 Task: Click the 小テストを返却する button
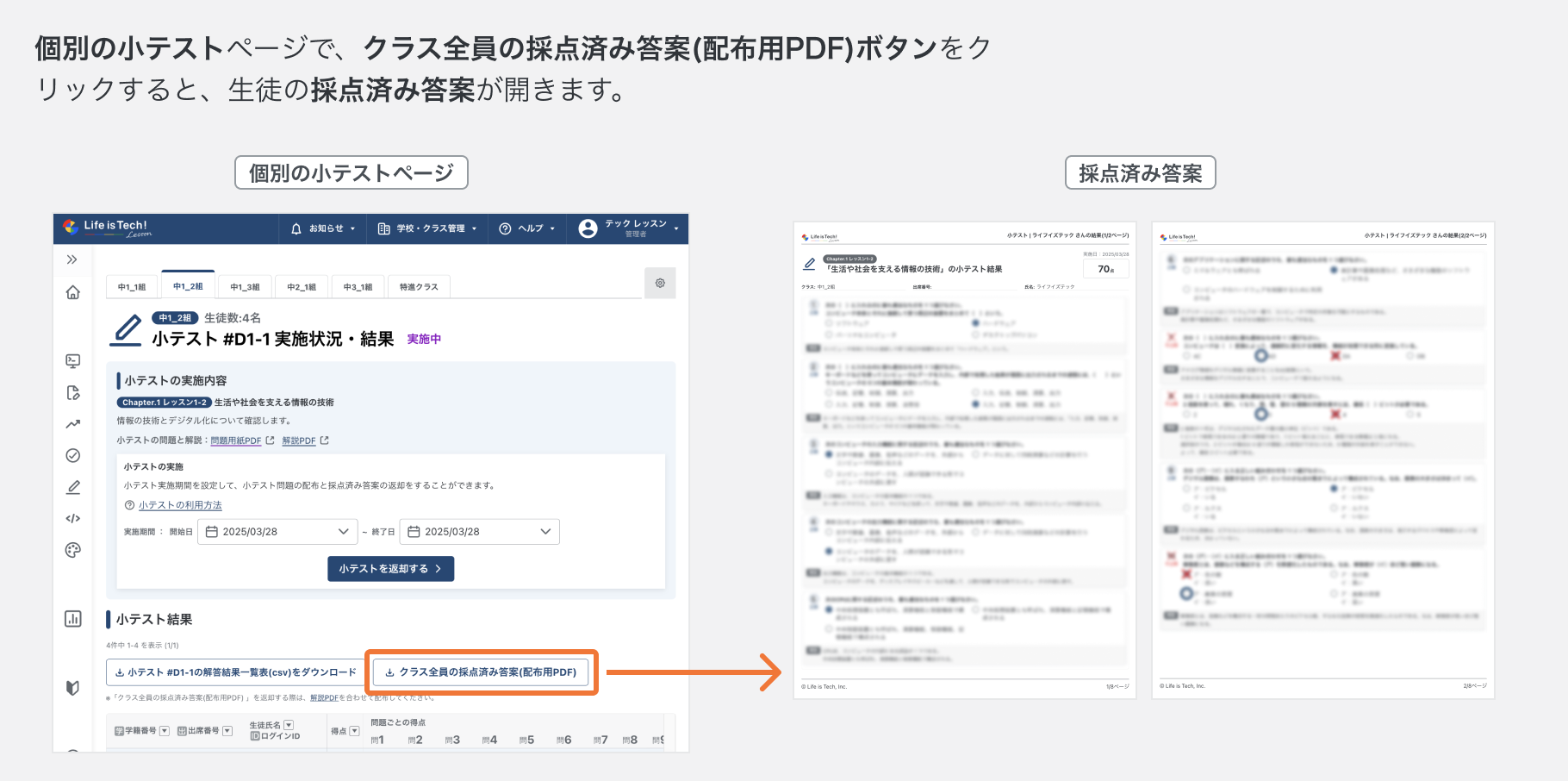point(390,568)
